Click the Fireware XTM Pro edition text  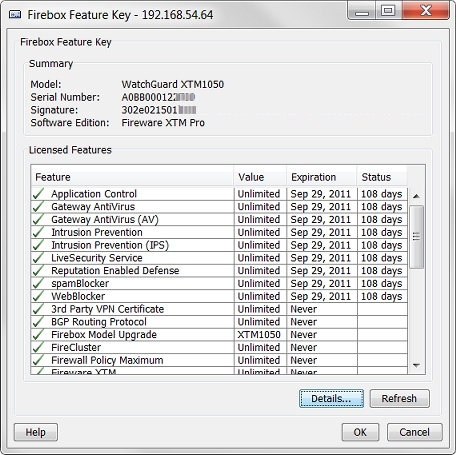pyautogui.click(x=163, y=123)
